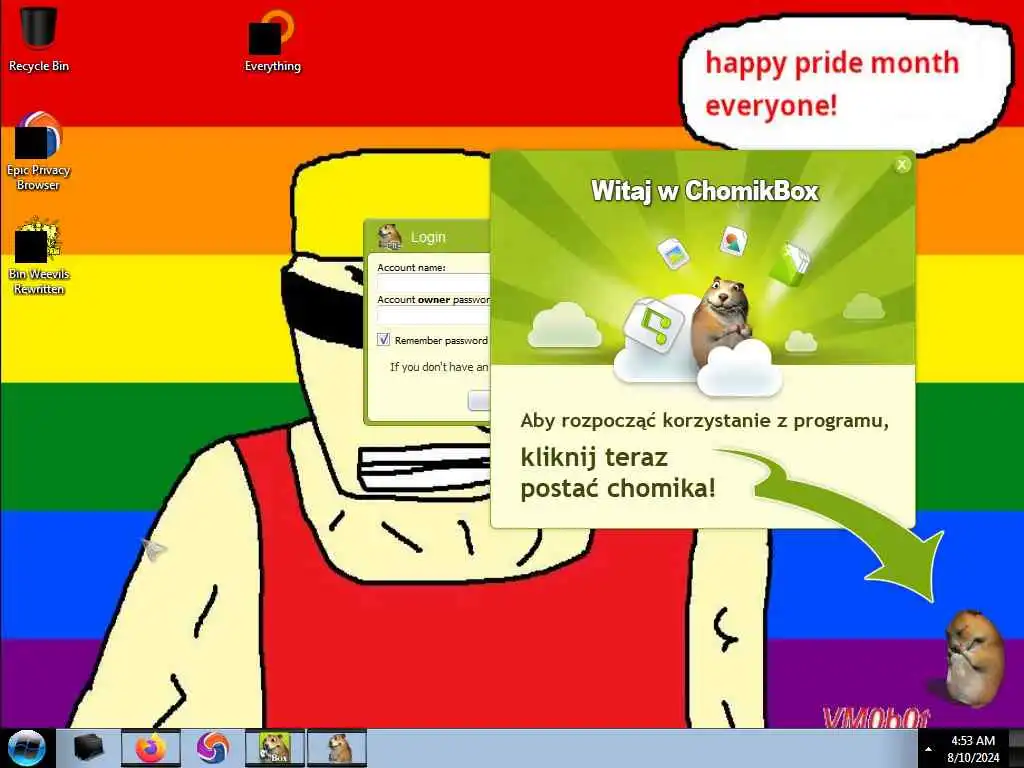Click the Show desktop strip beside clock
Screen dimensions: 1024x768
[x=1018, y=748]
